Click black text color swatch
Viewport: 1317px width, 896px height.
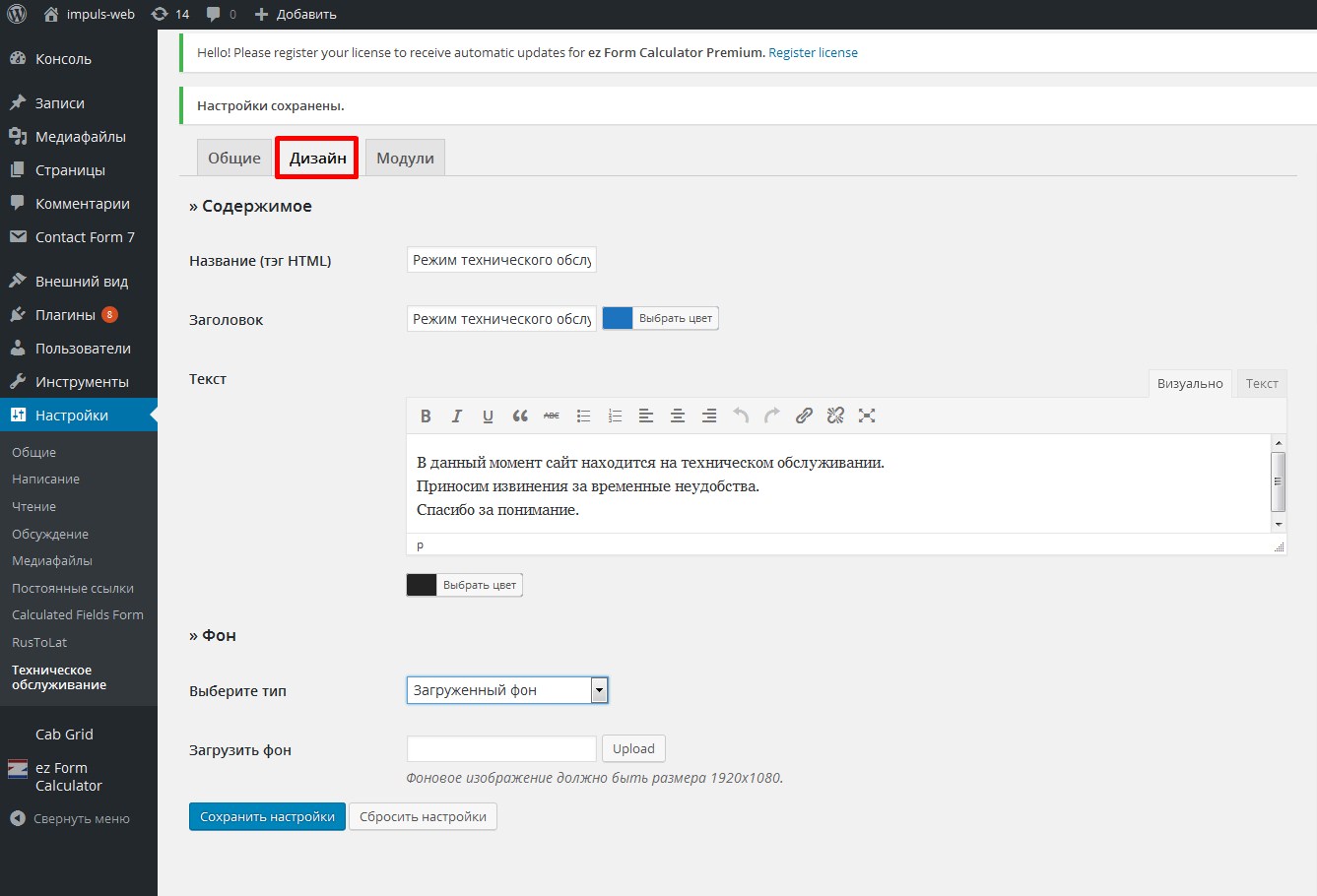pos(422,585)
